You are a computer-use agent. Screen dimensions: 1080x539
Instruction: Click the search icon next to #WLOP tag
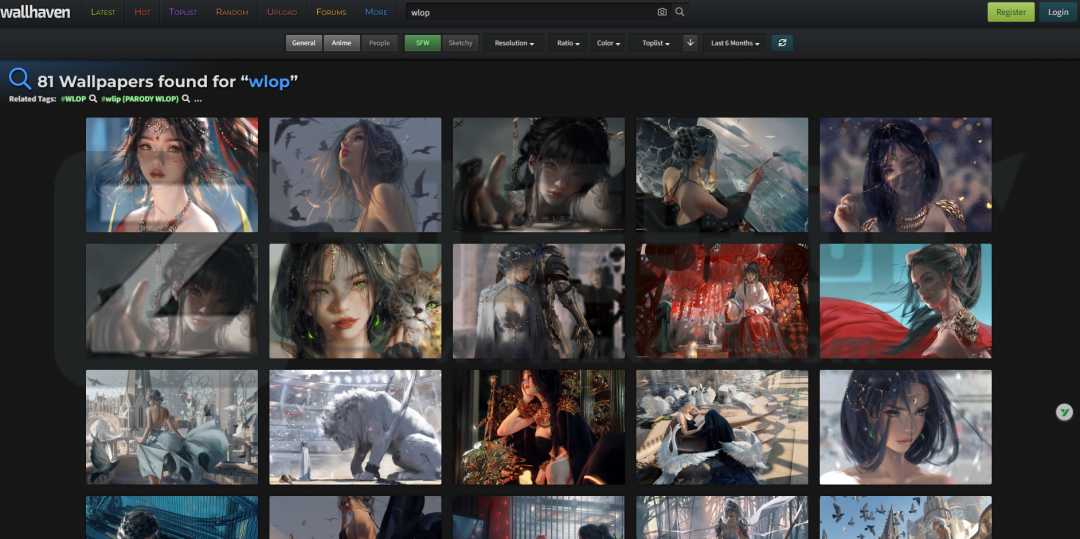(93, 99)
